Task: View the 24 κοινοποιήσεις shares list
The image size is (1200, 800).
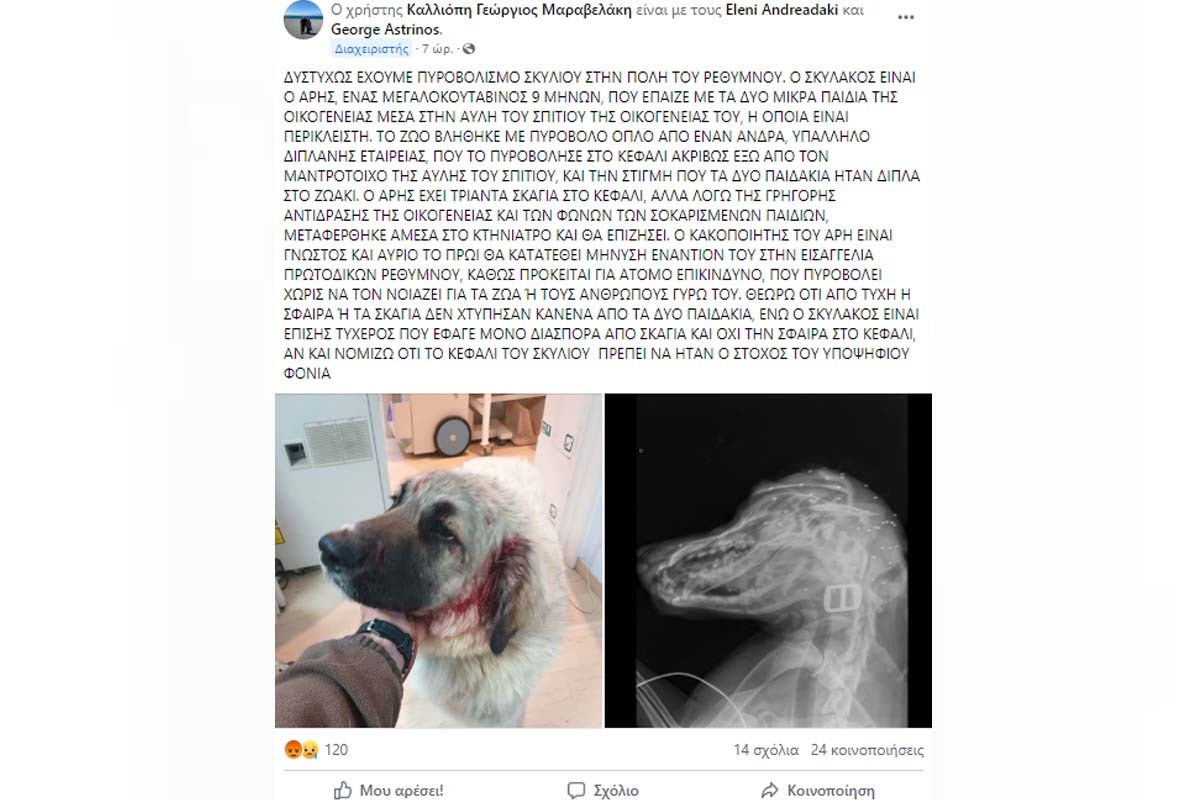Action: pyautogui.click(x=868, y=750)
